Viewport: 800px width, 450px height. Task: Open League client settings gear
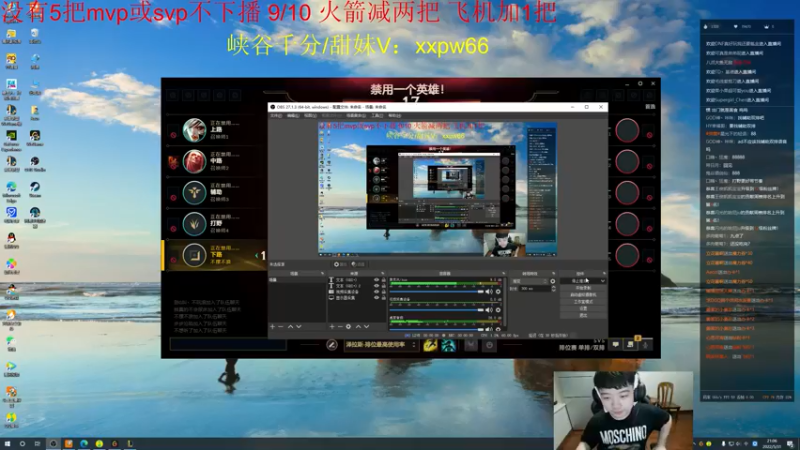(x=640, y=84)
